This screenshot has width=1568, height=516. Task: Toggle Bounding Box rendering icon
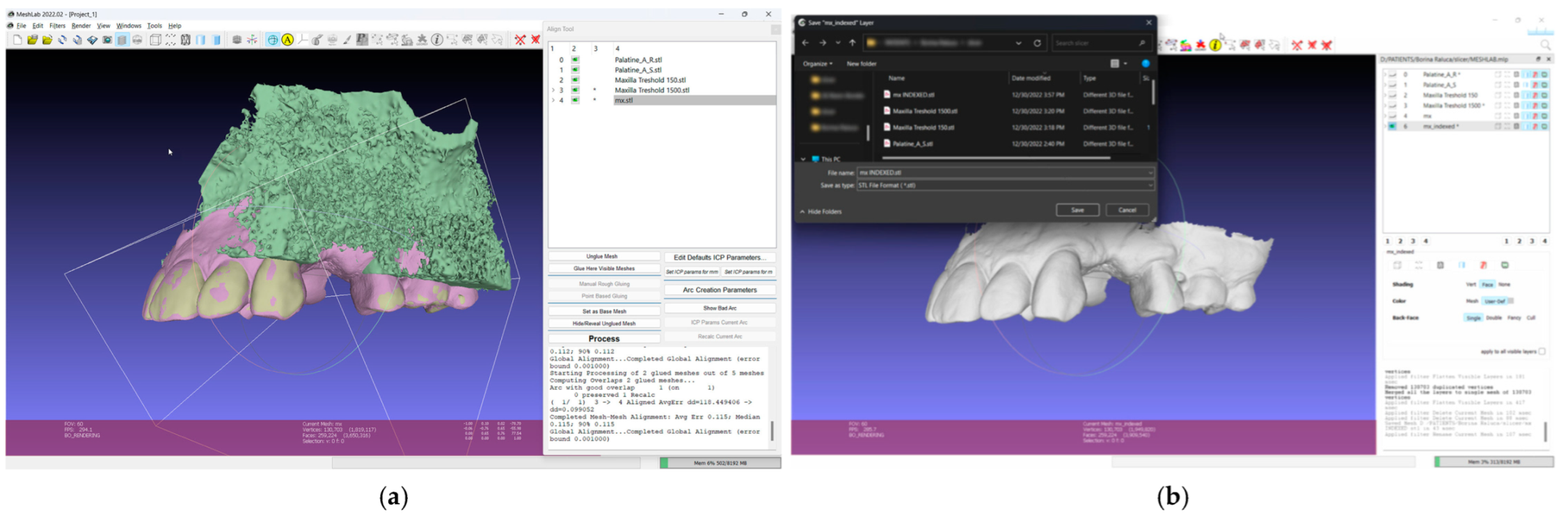click(156, 40)
